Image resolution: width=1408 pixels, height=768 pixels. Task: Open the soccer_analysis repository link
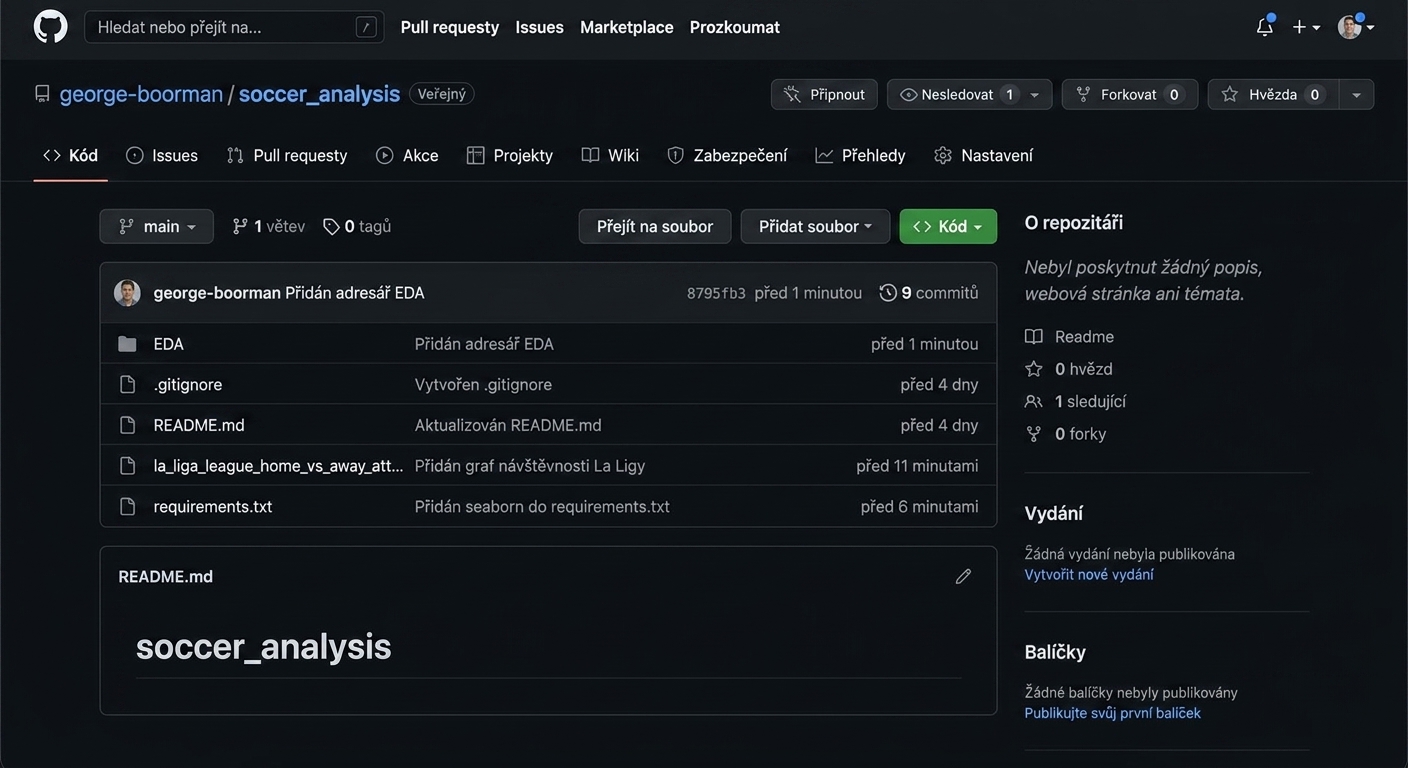319,94
